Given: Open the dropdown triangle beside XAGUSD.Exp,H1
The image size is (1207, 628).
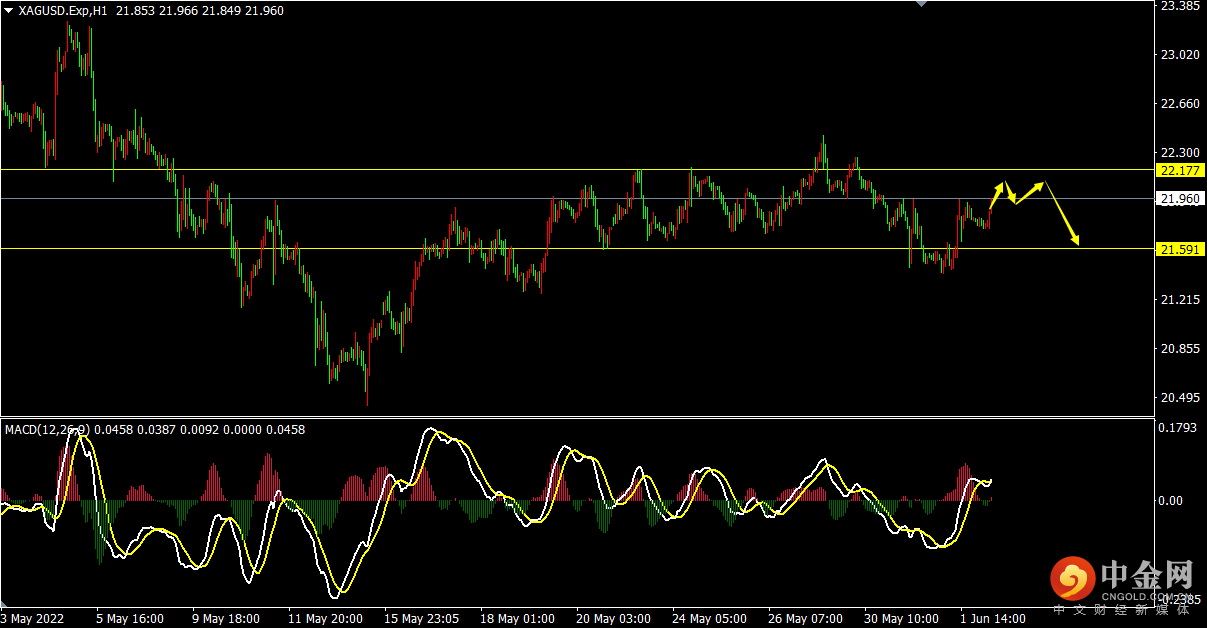Looking at the screenshot, I should [8, 10].
